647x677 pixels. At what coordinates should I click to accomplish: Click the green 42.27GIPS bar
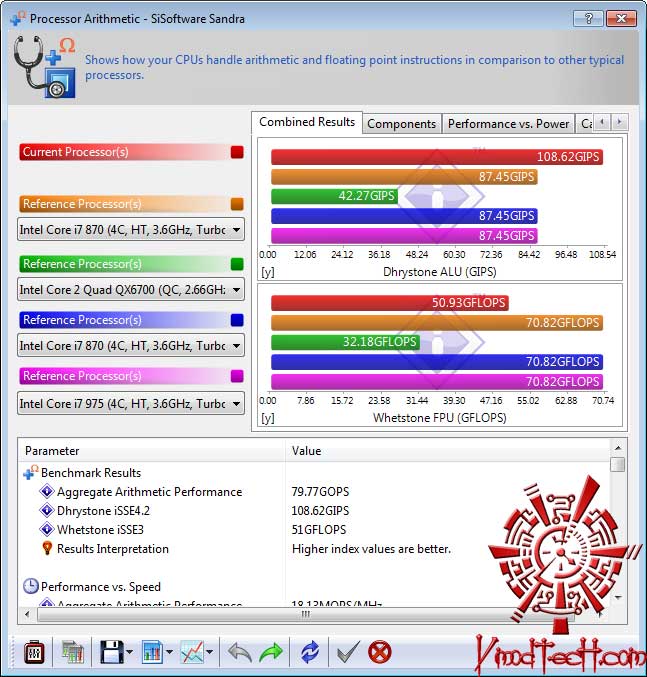pyautogui.click(x=335, y=196)
